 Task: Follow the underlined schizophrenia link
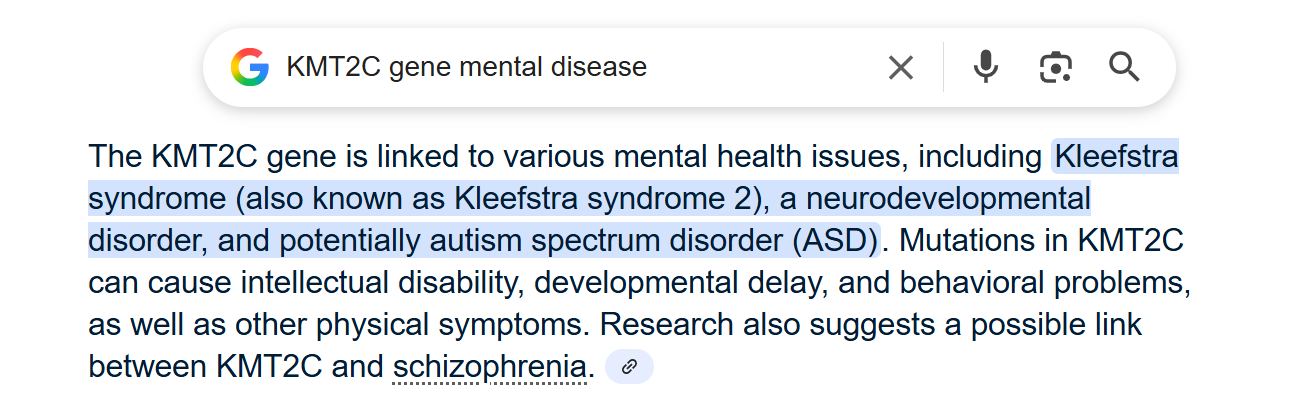[489, 368]
